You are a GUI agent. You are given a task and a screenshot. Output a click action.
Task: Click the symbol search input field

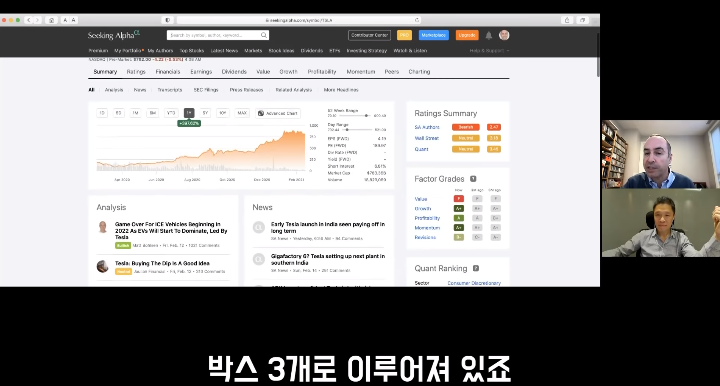point(214,35)
